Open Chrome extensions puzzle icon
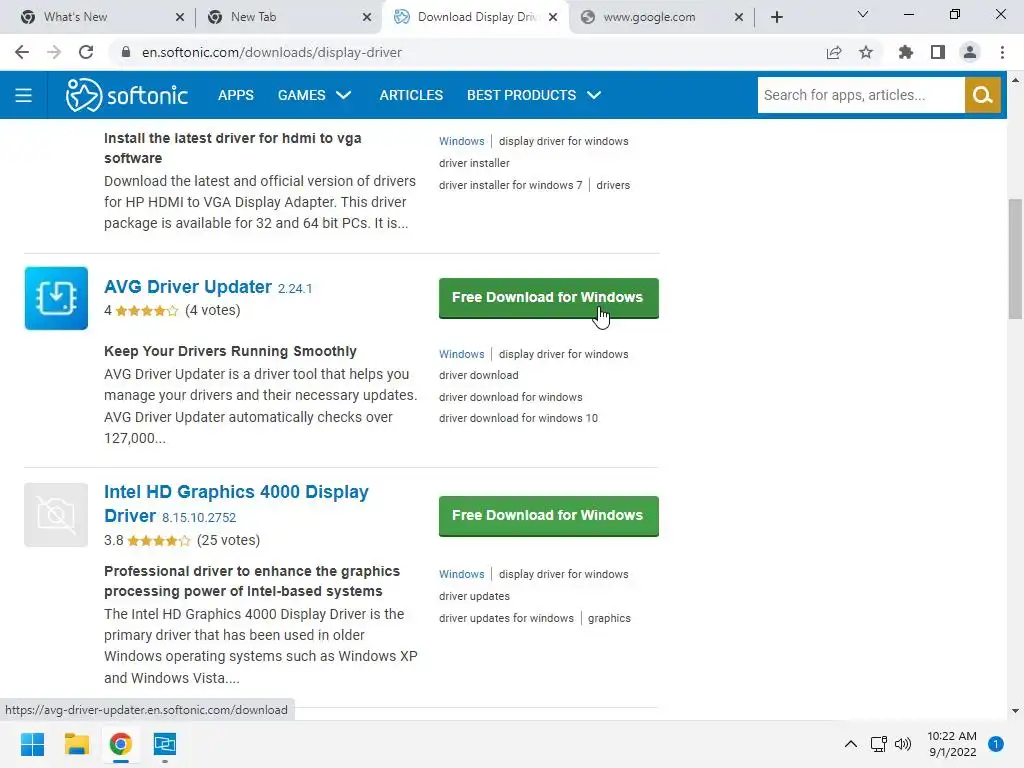 pyautogui.click(x=906, y=52)
